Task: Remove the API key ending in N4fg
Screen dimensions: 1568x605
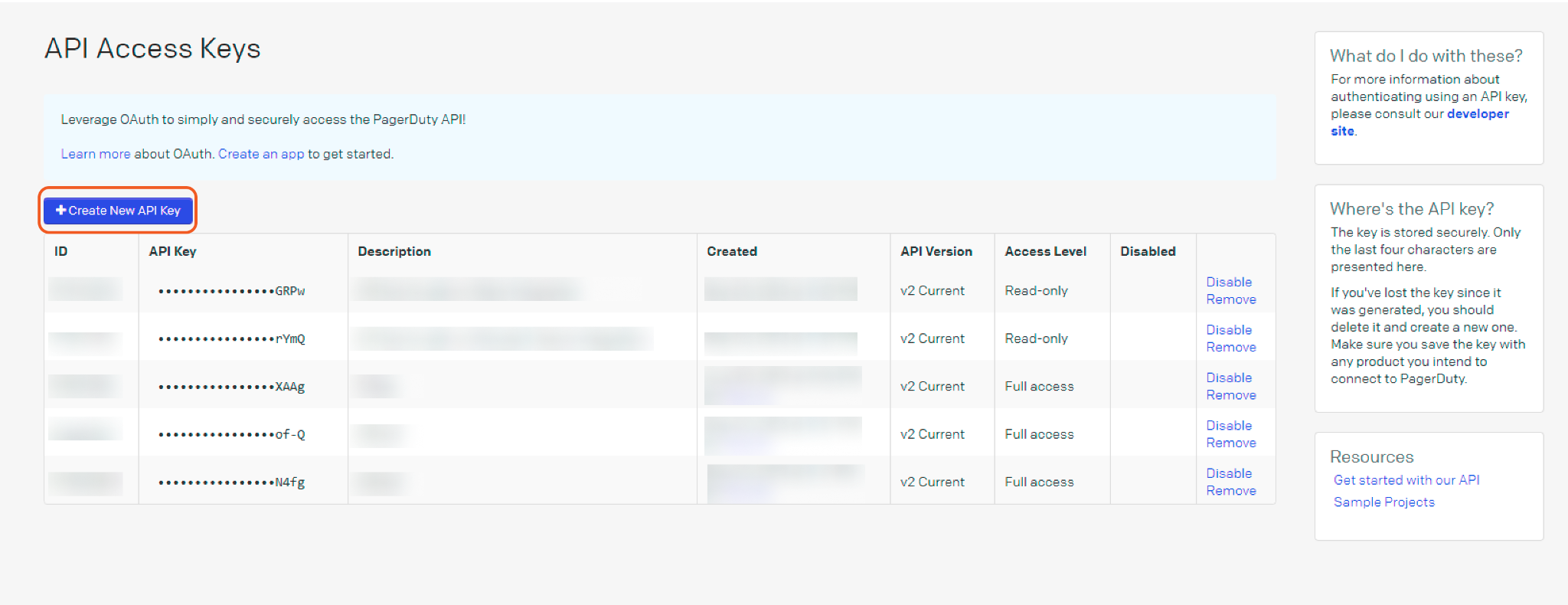Action: click(1230, 491)
